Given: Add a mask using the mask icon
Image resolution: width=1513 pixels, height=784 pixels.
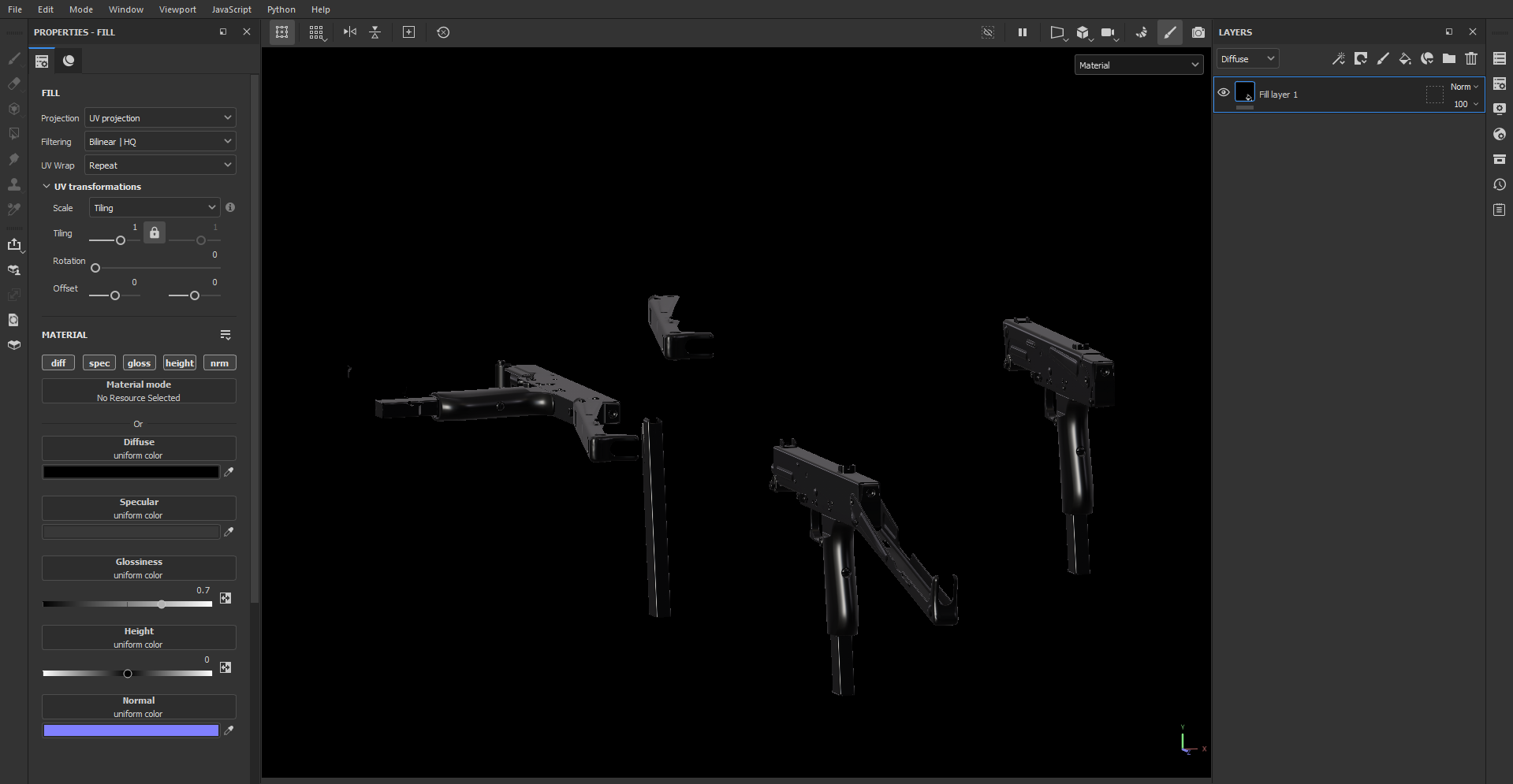Looking at the screenshot, I should click(1361, 58).
